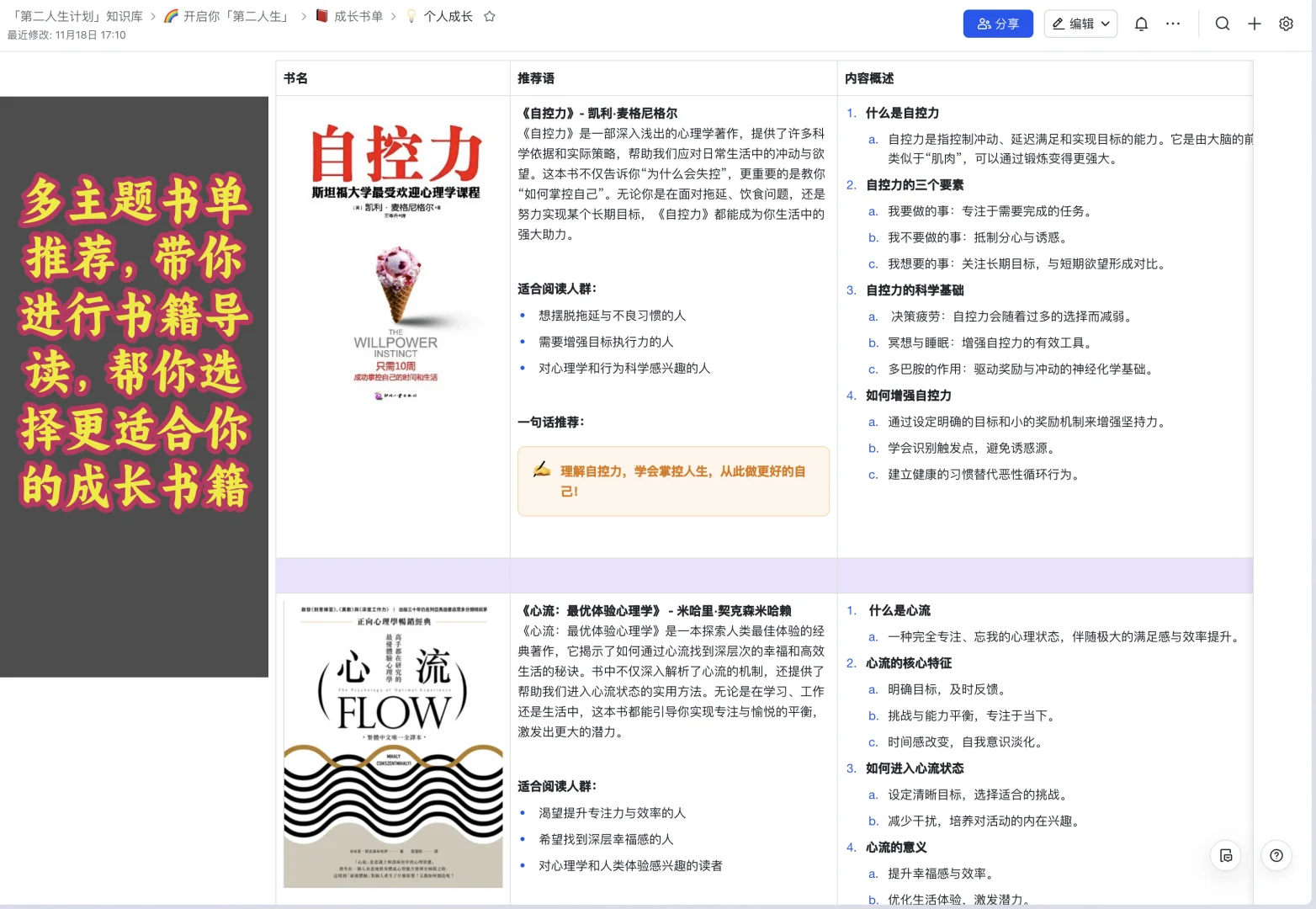Click the line 决策疲劳 about choices

(x=1014, y=316)
